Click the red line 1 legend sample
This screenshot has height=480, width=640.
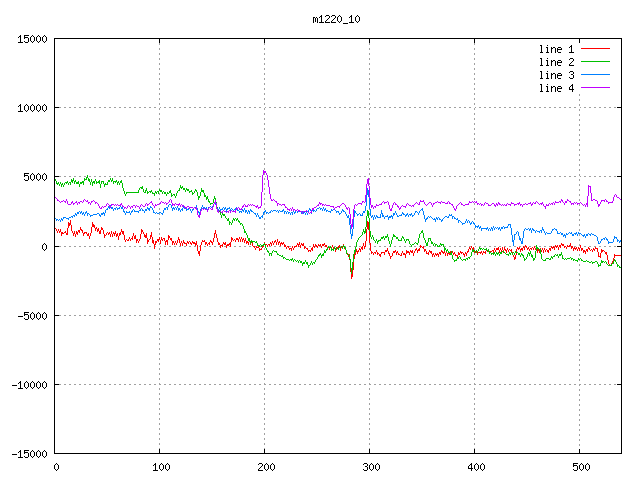596,49
